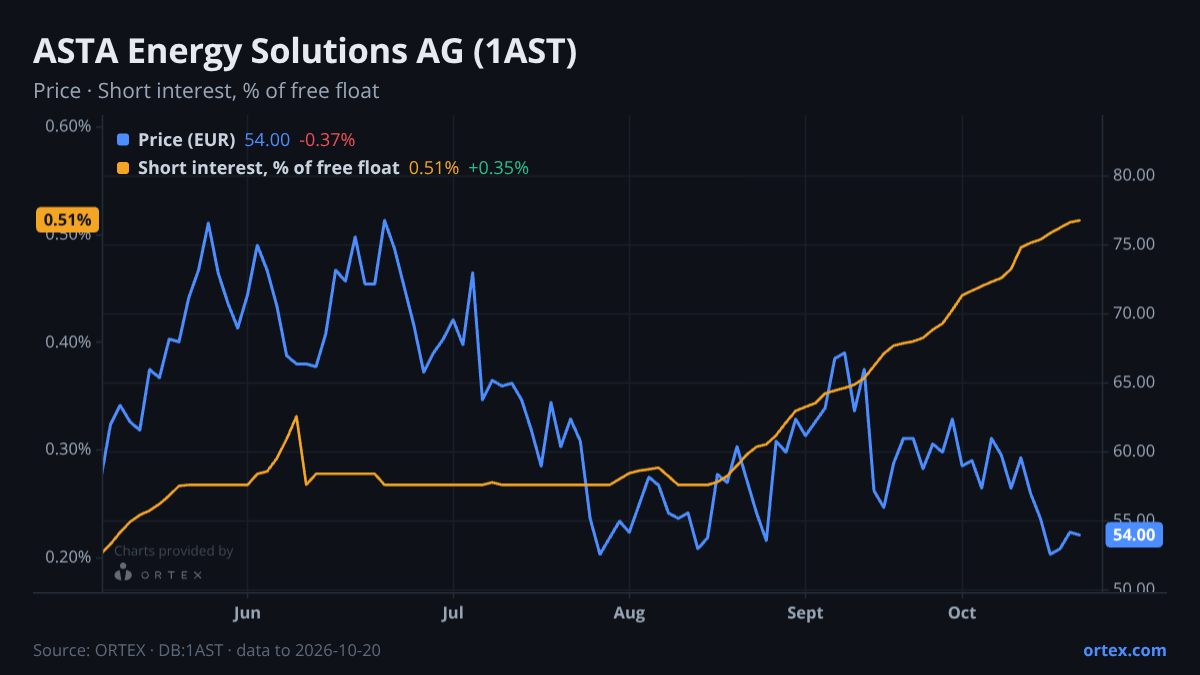Click the +0.35% short interest change value
The height and width of the screenshot is (675, 1200).
498,168
